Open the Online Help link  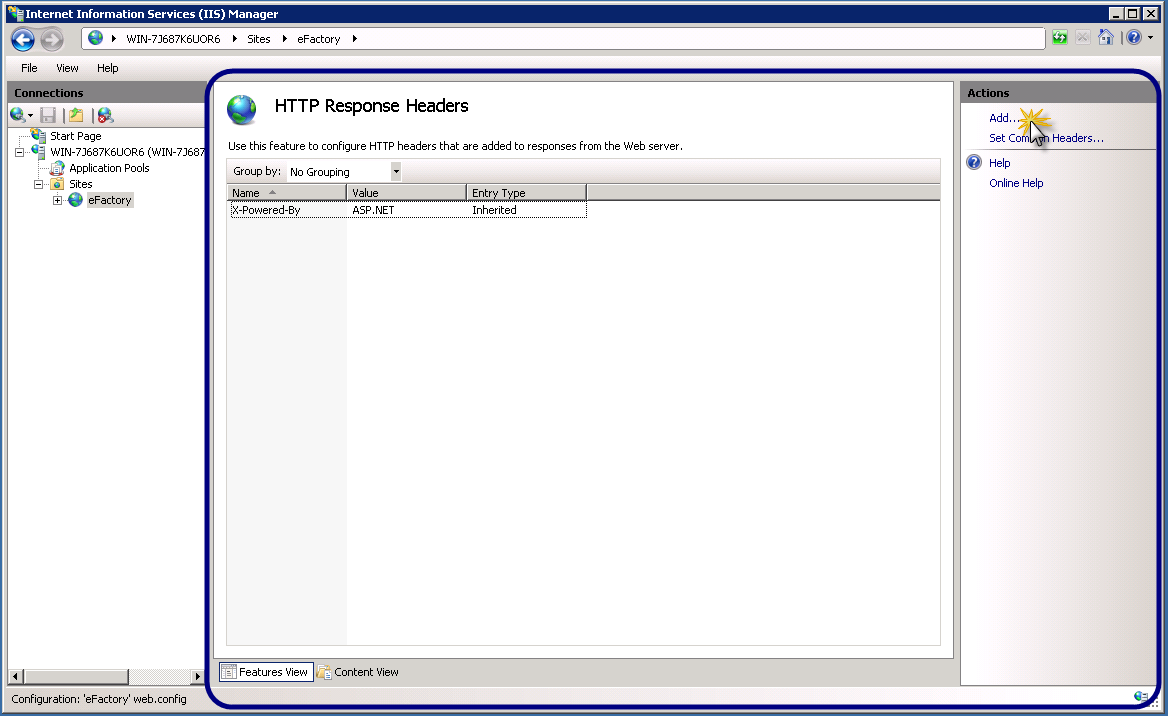tap(1015, 183)
